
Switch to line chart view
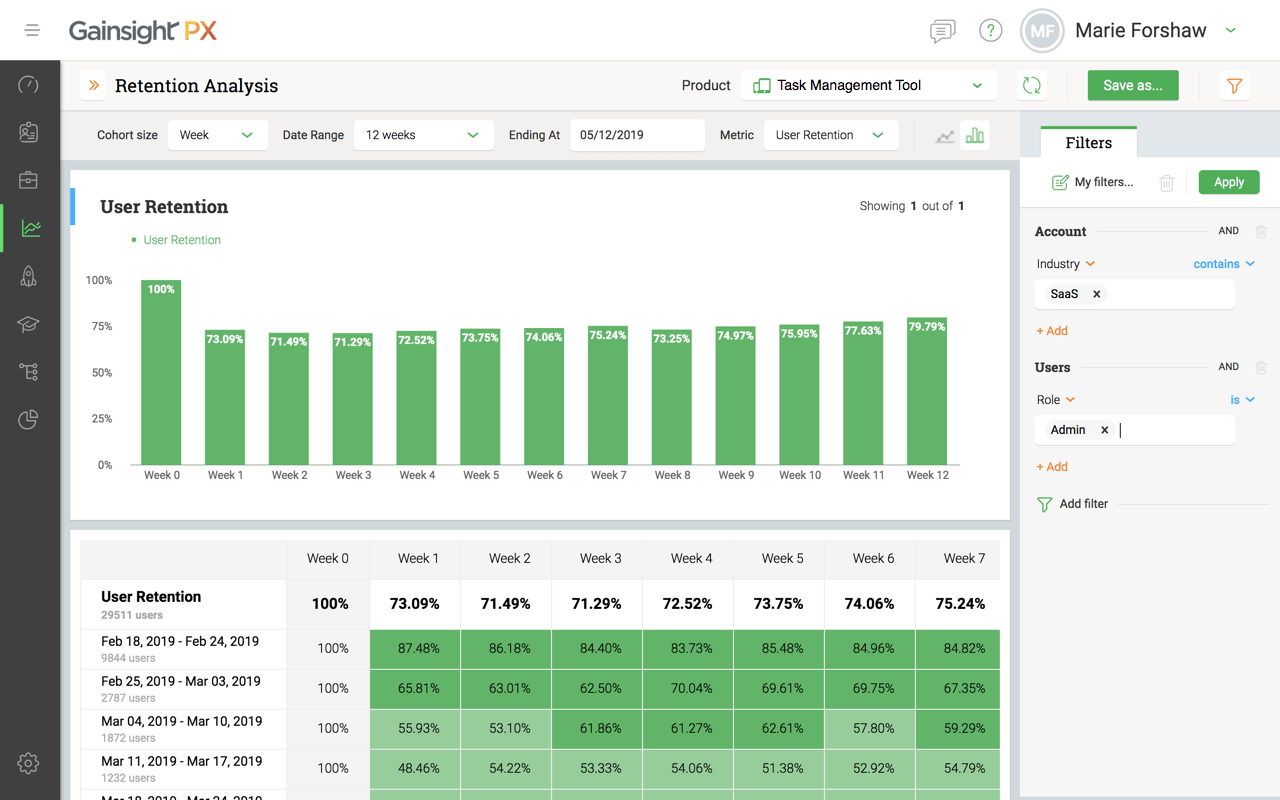(x=945, y=135)
